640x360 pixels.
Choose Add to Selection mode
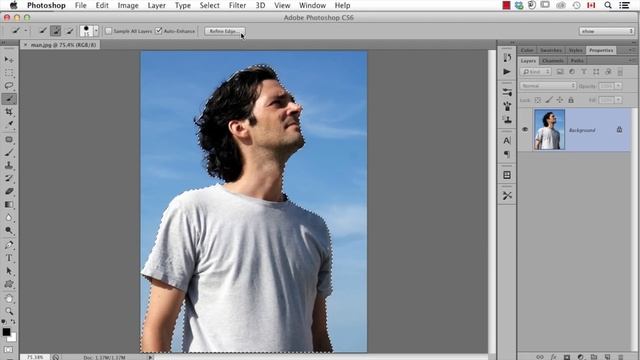pos(56,31)
